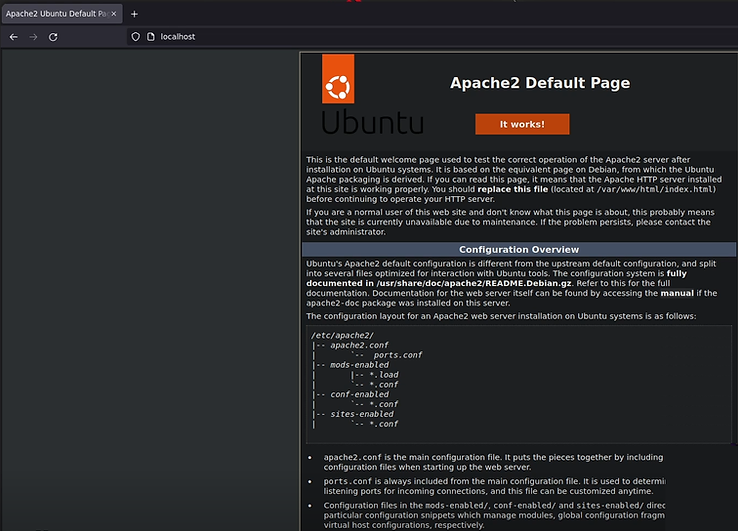The height and width of the screenshot is (531, 738).
Task: Close the Apache2 Ubuntu Default Page tab
Action: [113, 14]
